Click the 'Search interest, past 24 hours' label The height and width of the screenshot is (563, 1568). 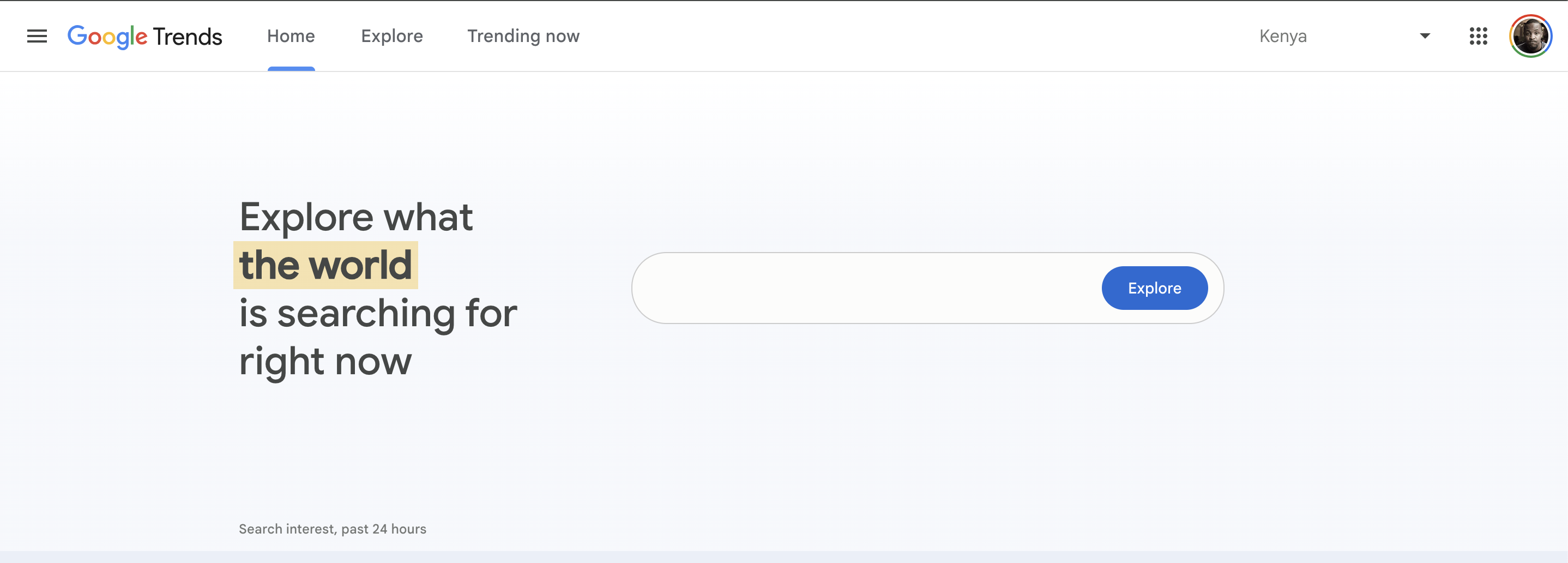click(333, 529)
